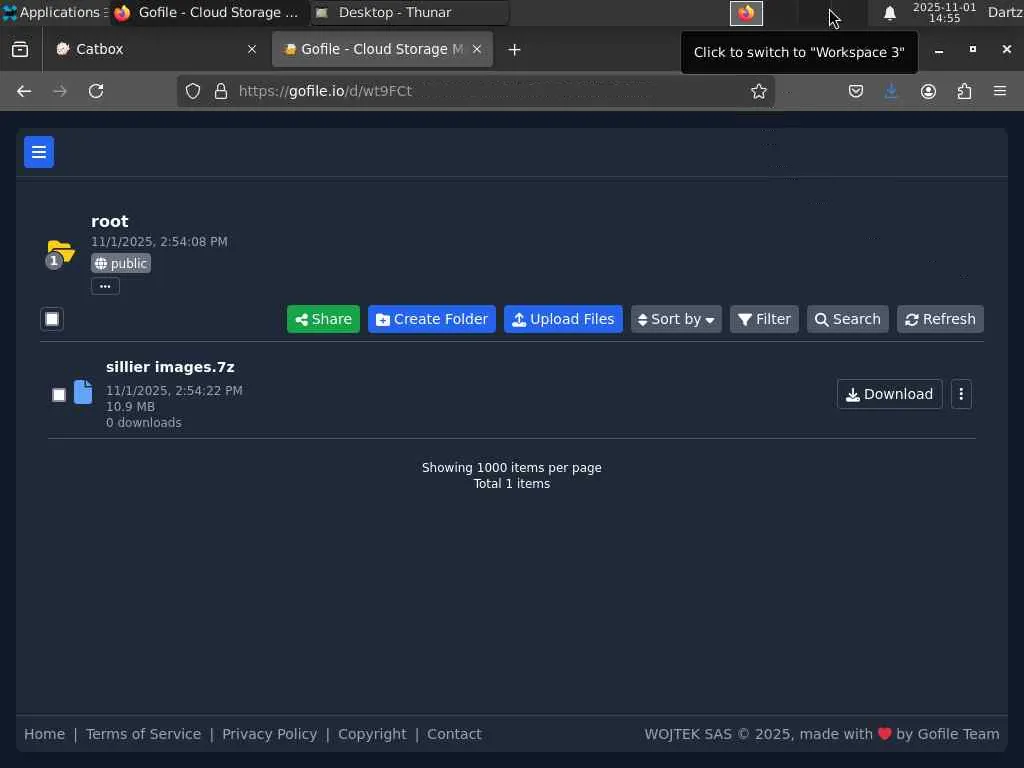
Task: Open the Copyright footer link
Action: [x=372, y=734]
